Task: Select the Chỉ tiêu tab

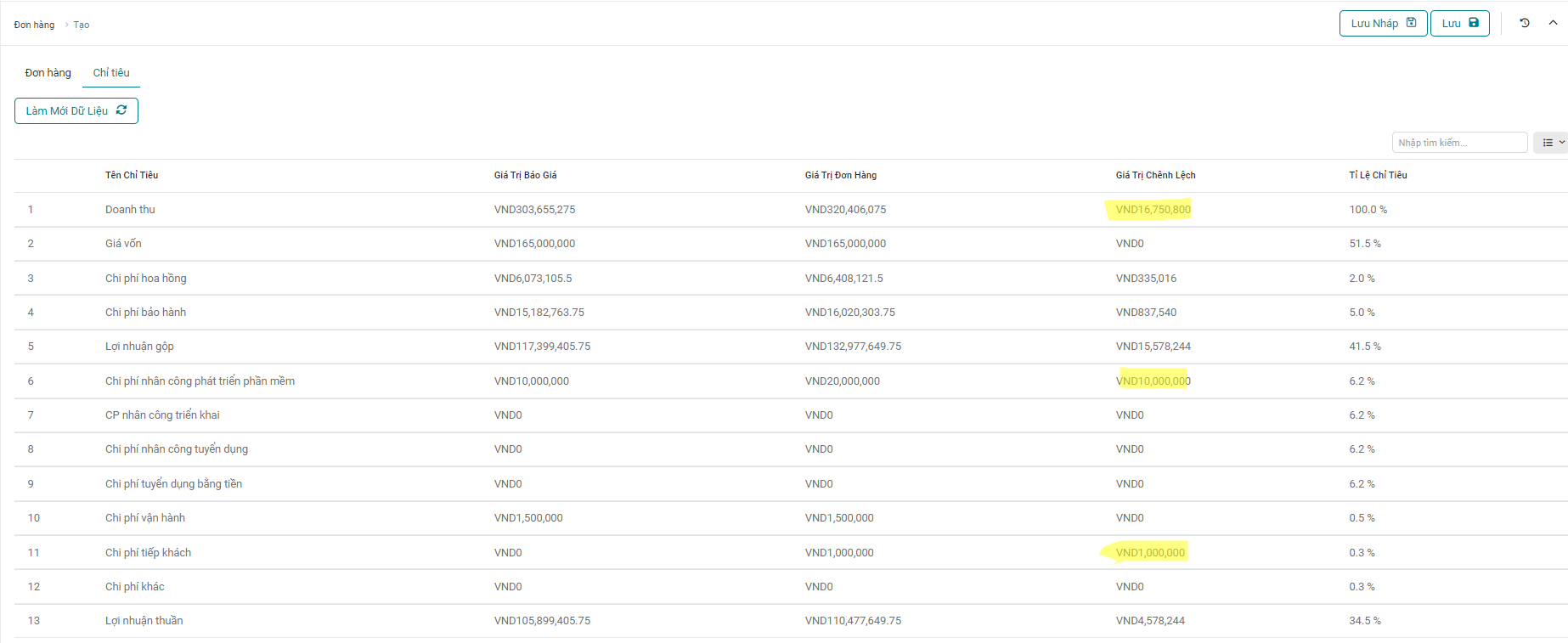Action: click(x=111, y=73)
